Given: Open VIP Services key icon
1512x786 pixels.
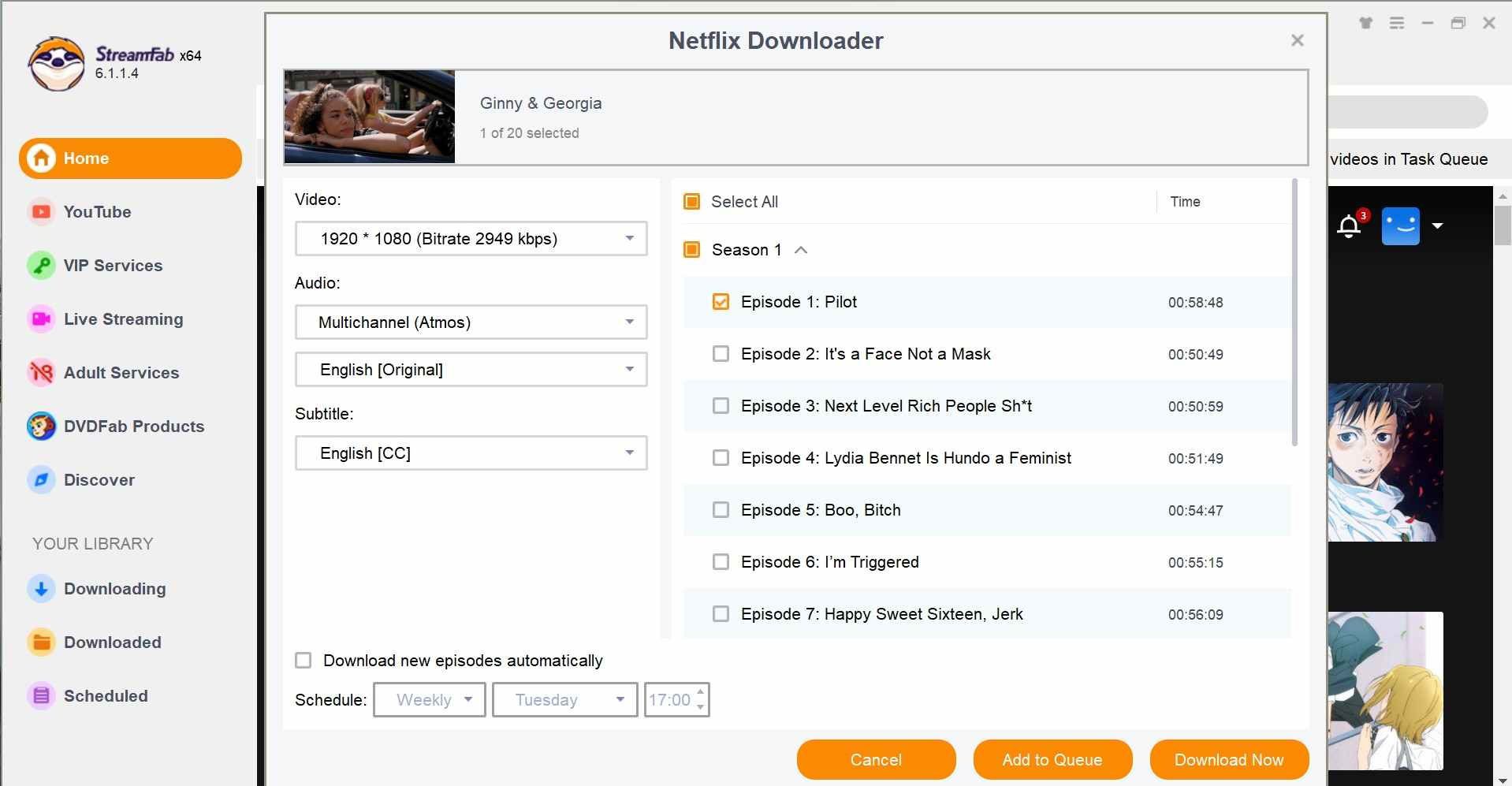Looking at the screenshot, I should (x=41, y=266).
